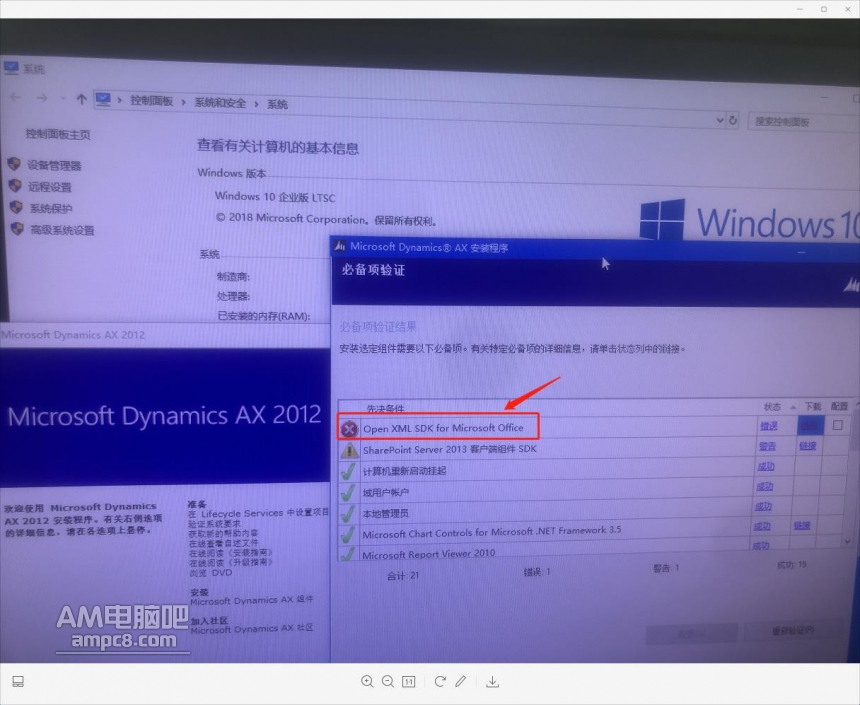This screenshot has height=705, width=860.
Task: Toggle sort arrow on 状态 column header
Action: pyautogui.click(x=793, y=407)
